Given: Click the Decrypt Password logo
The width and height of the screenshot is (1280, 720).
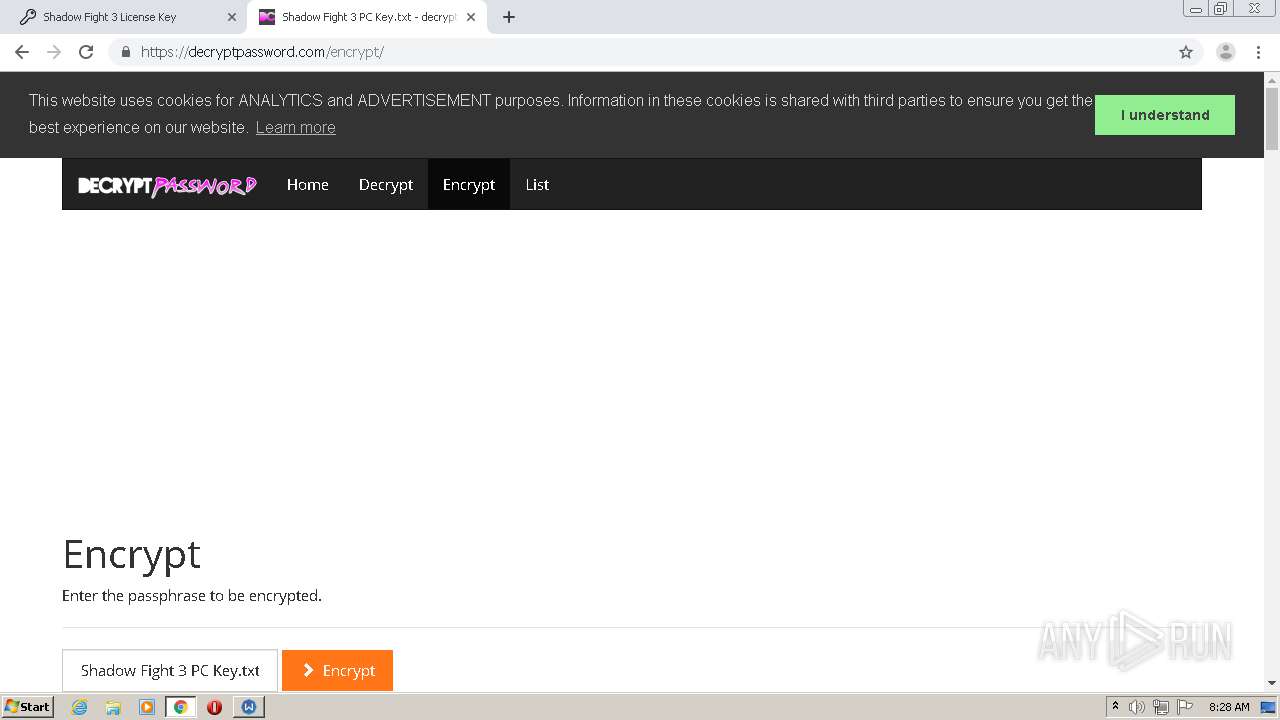Looking at the screenshot, I should (x=167, y=185).
